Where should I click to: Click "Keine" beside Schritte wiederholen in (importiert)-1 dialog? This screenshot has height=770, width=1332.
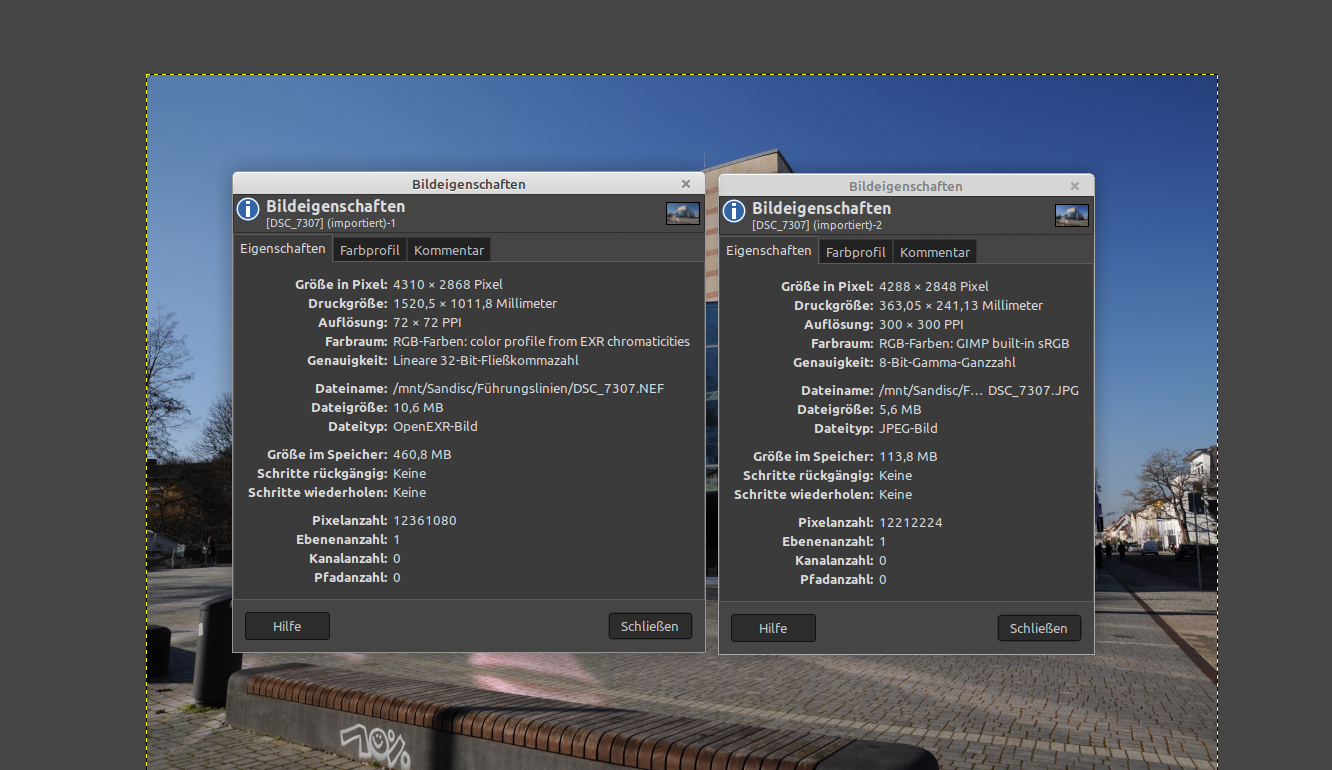click(409, 492)
